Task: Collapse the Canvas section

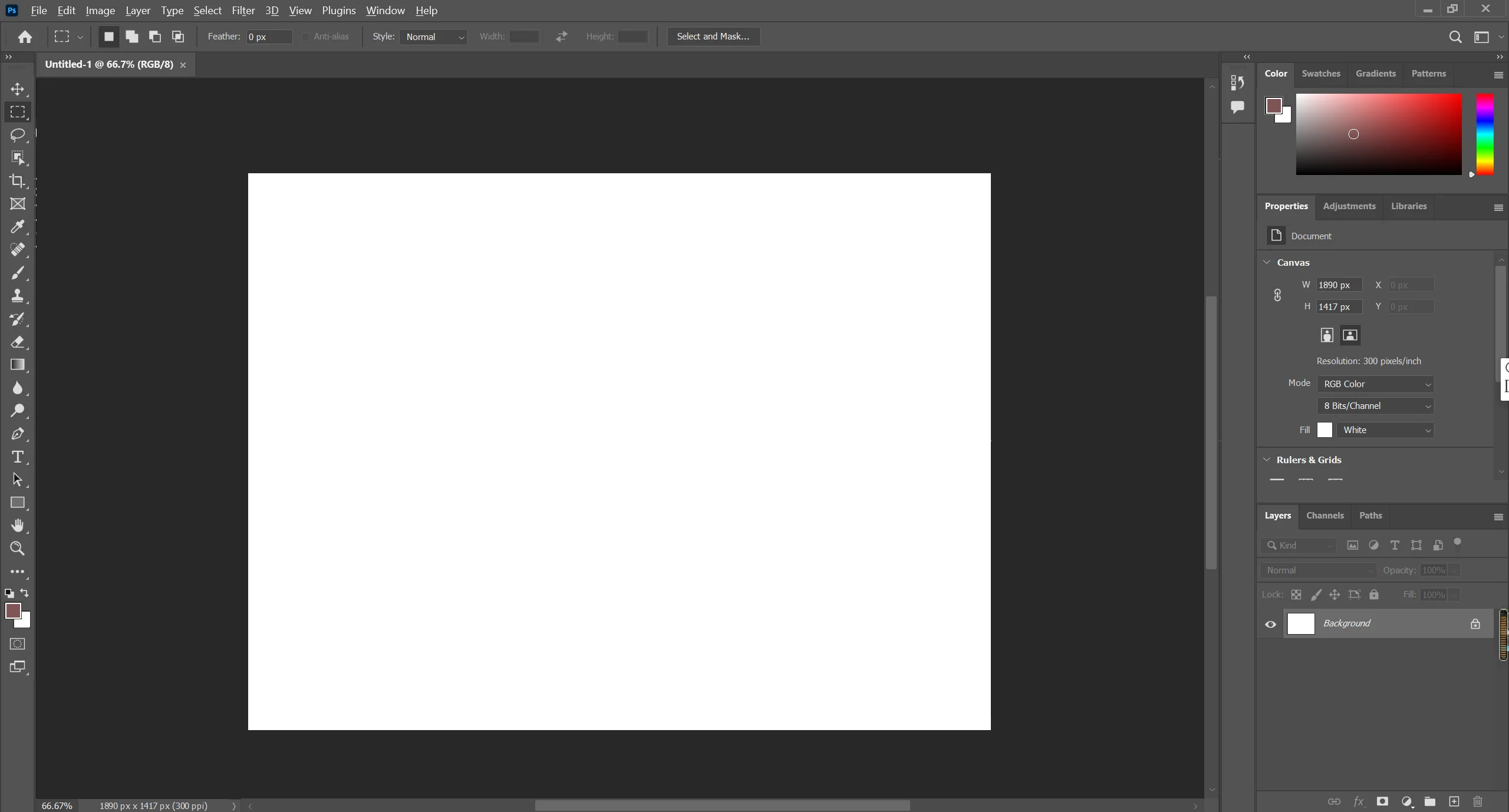Action: [x=1267, y=262]
